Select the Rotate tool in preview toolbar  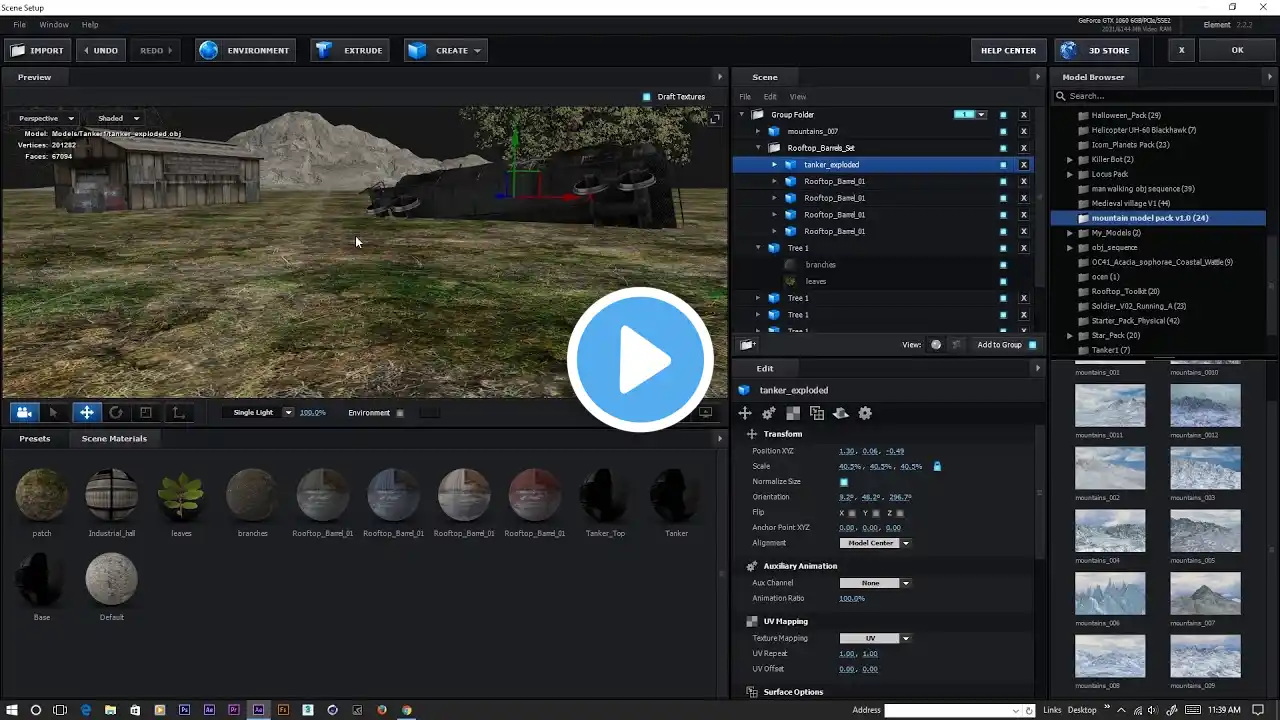(116, 412)
